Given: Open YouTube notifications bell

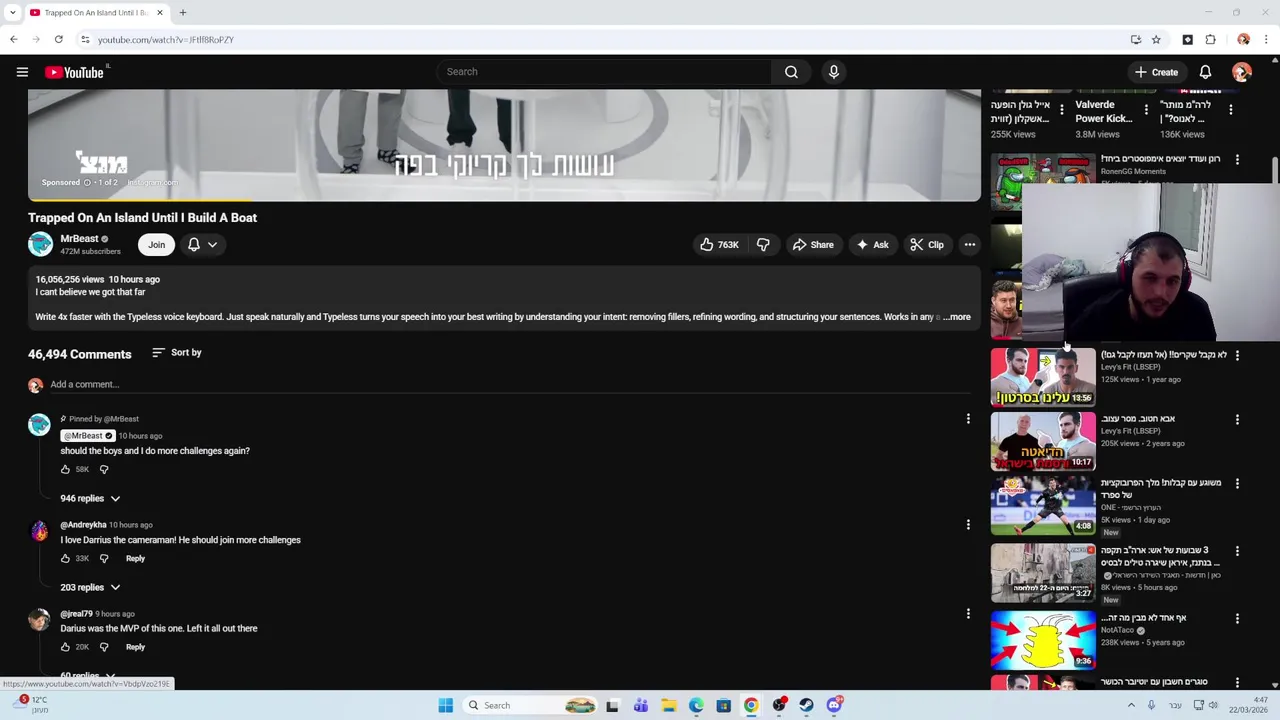Looking at the screenshot, I should [1205, 72].
